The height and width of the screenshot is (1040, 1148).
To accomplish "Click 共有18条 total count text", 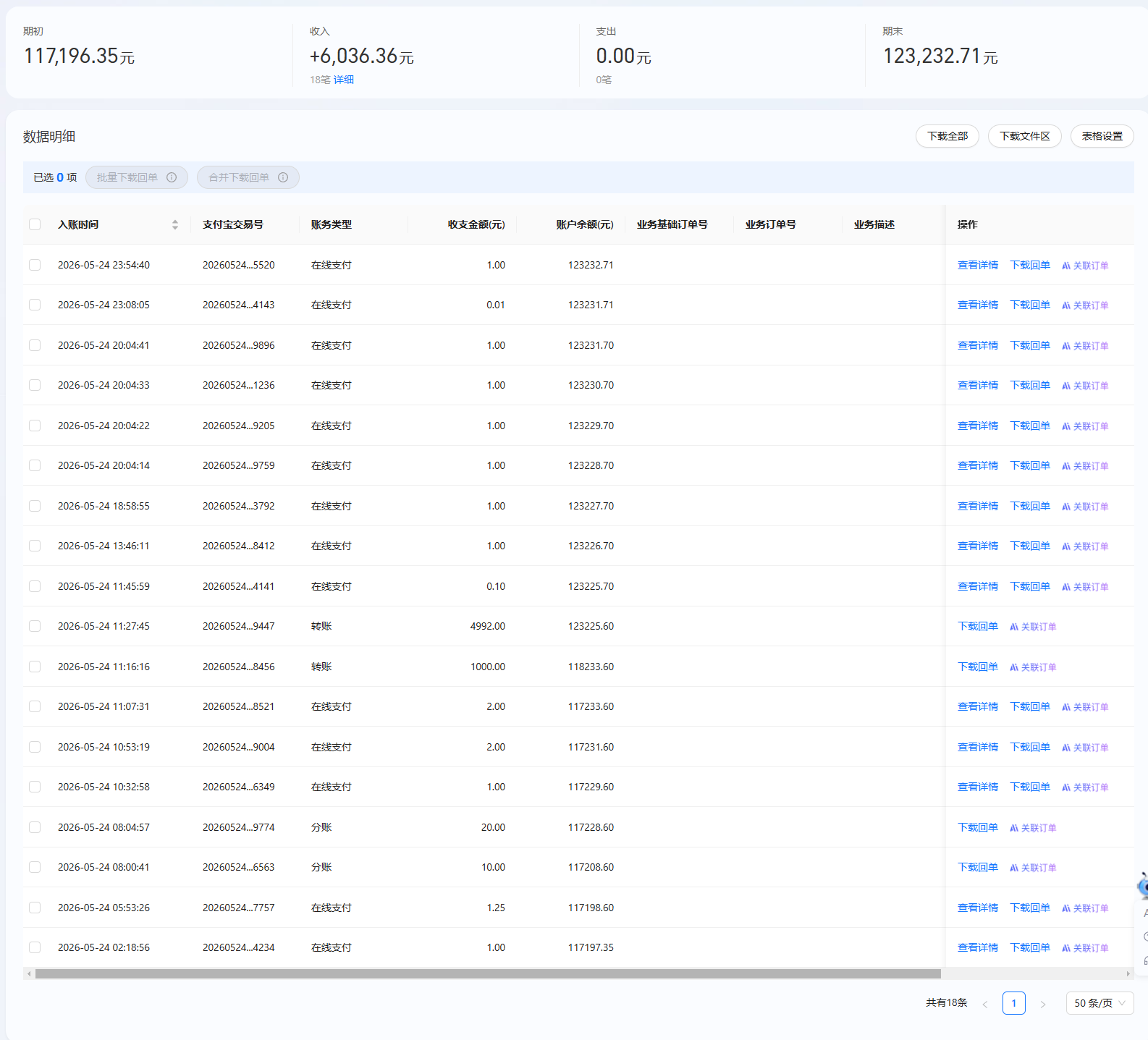I will pos(947,1003).
